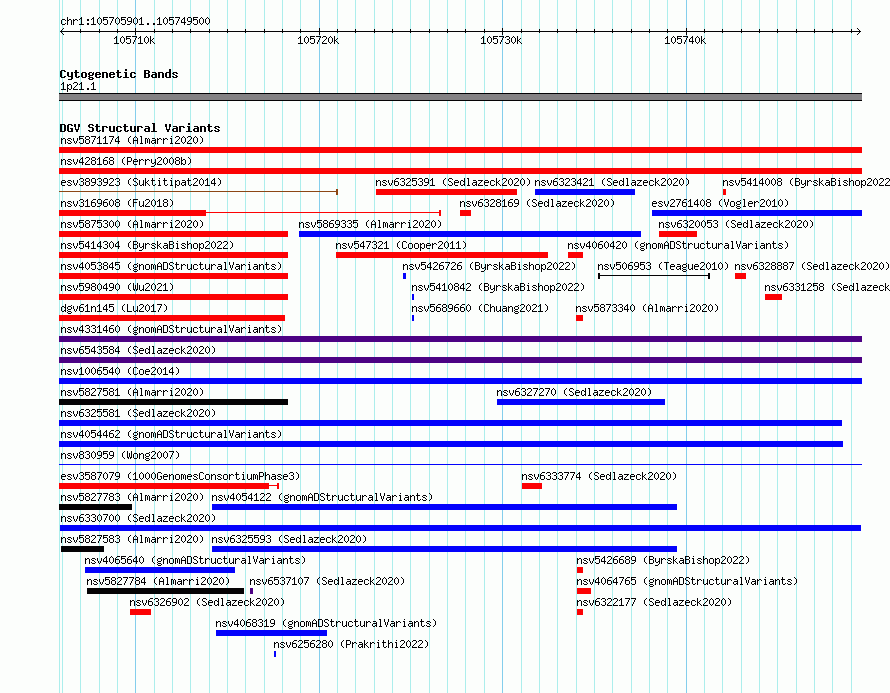This screenshot has height=693, width=890.
Task: Click the nsv6325593 (Sedlazeck2020) label
Action: [x=289, y=539]
